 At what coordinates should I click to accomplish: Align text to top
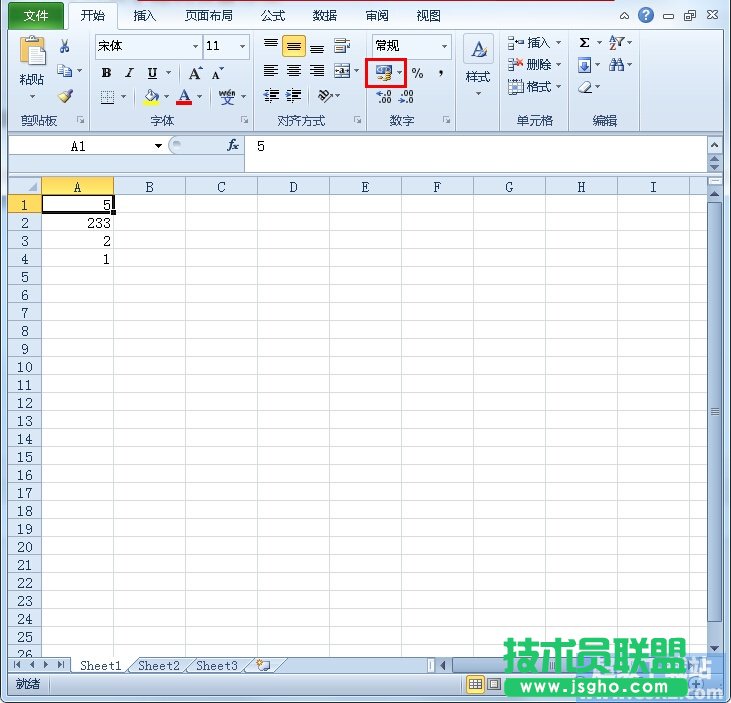tap(271, 46)
